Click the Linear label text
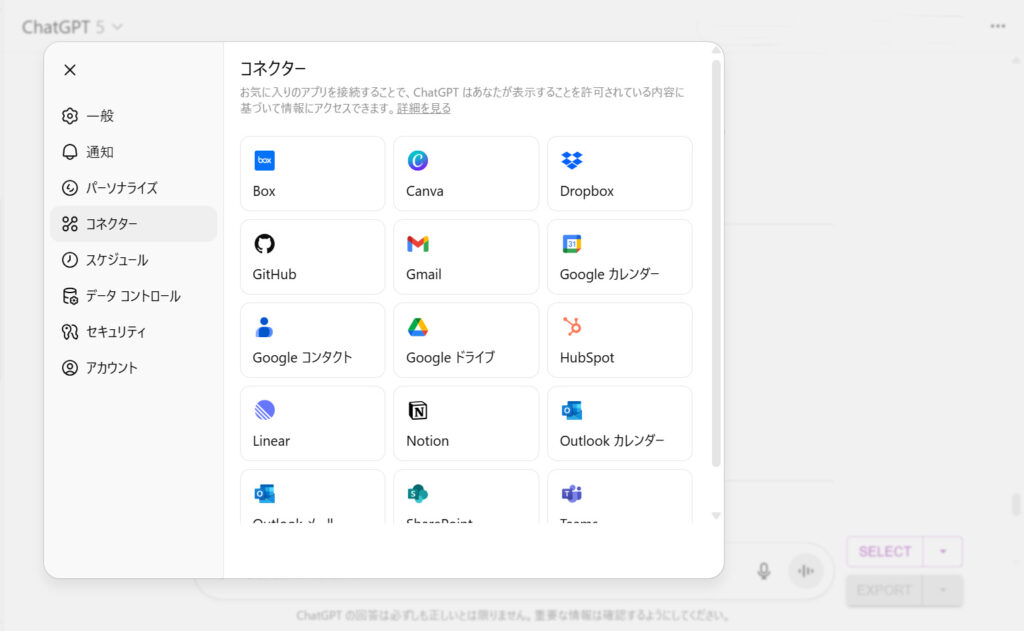Screen dimensions: 1024x631 pos(271,441)
